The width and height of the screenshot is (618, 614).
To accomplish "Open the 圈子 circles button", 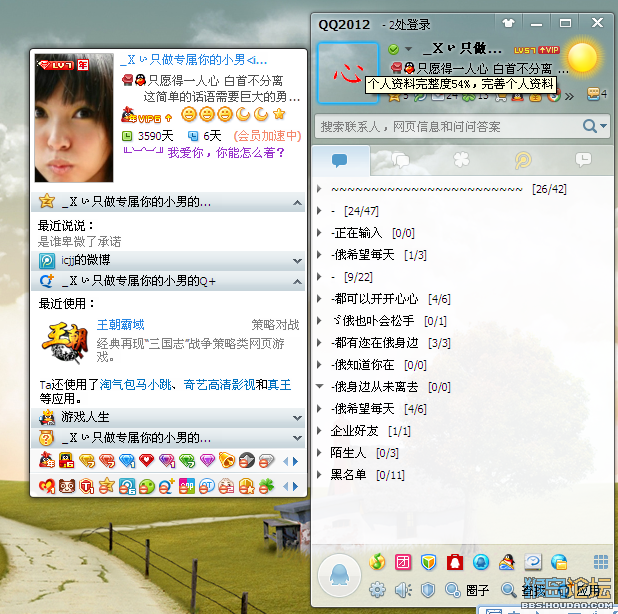I will [x=467, y=590].
